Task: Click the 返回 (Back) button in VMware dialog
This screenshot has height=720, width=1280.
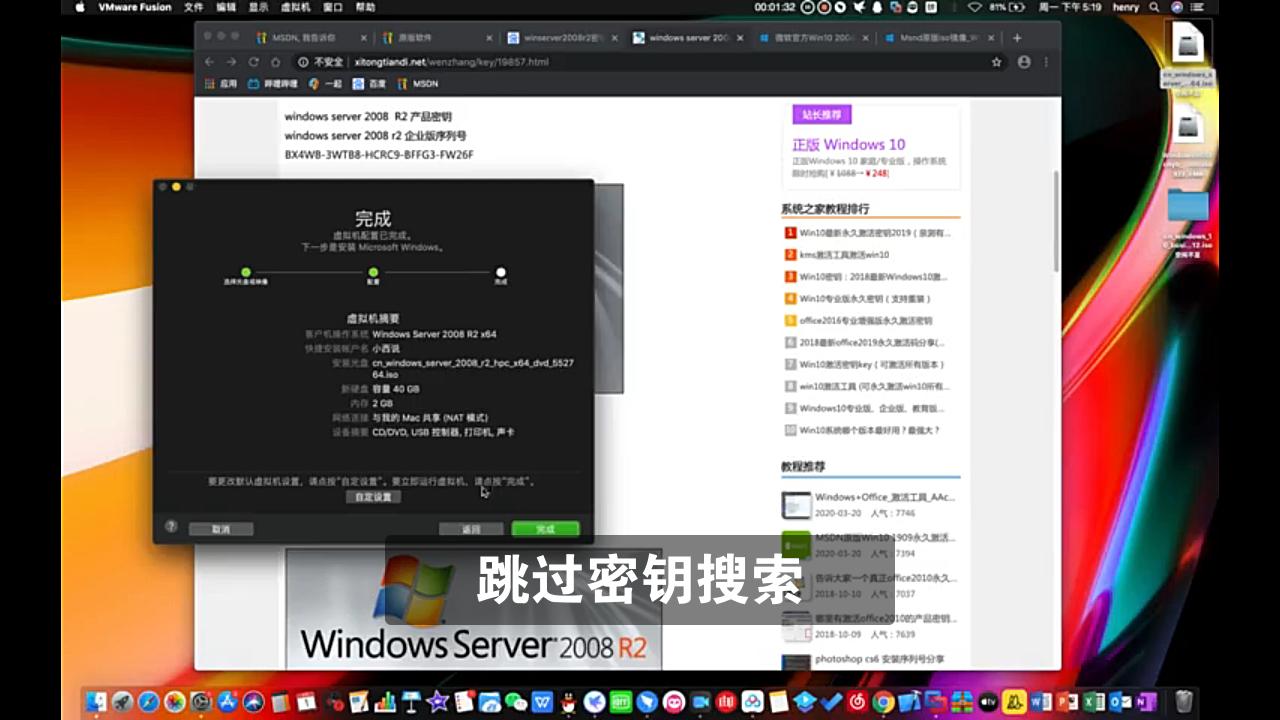Action: (471, 529)
